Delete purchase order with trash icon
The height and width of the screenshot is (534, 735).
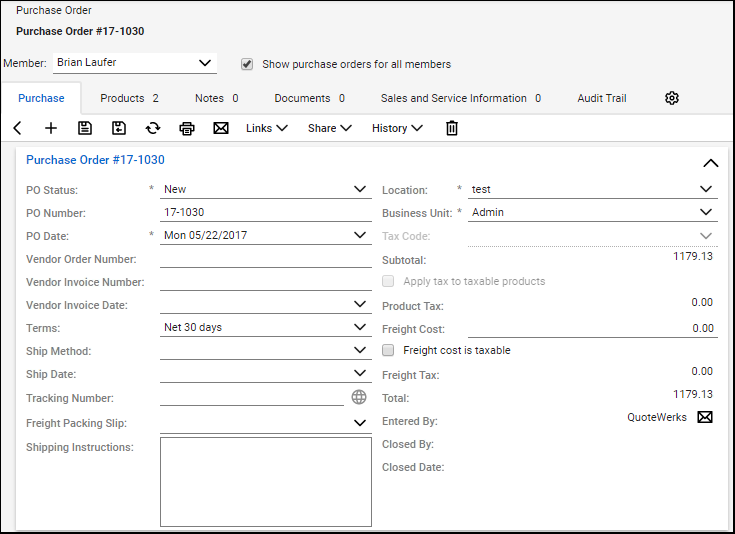(452, 128)
